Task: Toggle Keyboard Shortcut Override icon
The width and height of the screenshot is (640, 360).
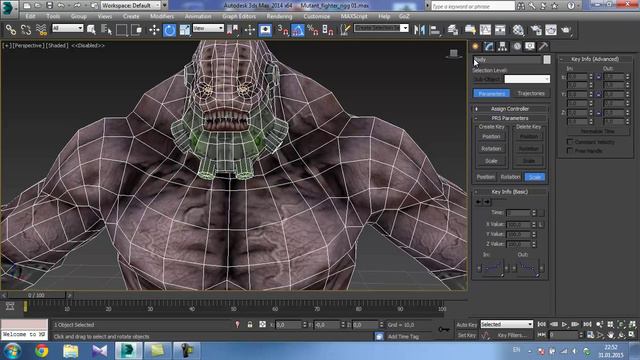Action: point(265,30)
